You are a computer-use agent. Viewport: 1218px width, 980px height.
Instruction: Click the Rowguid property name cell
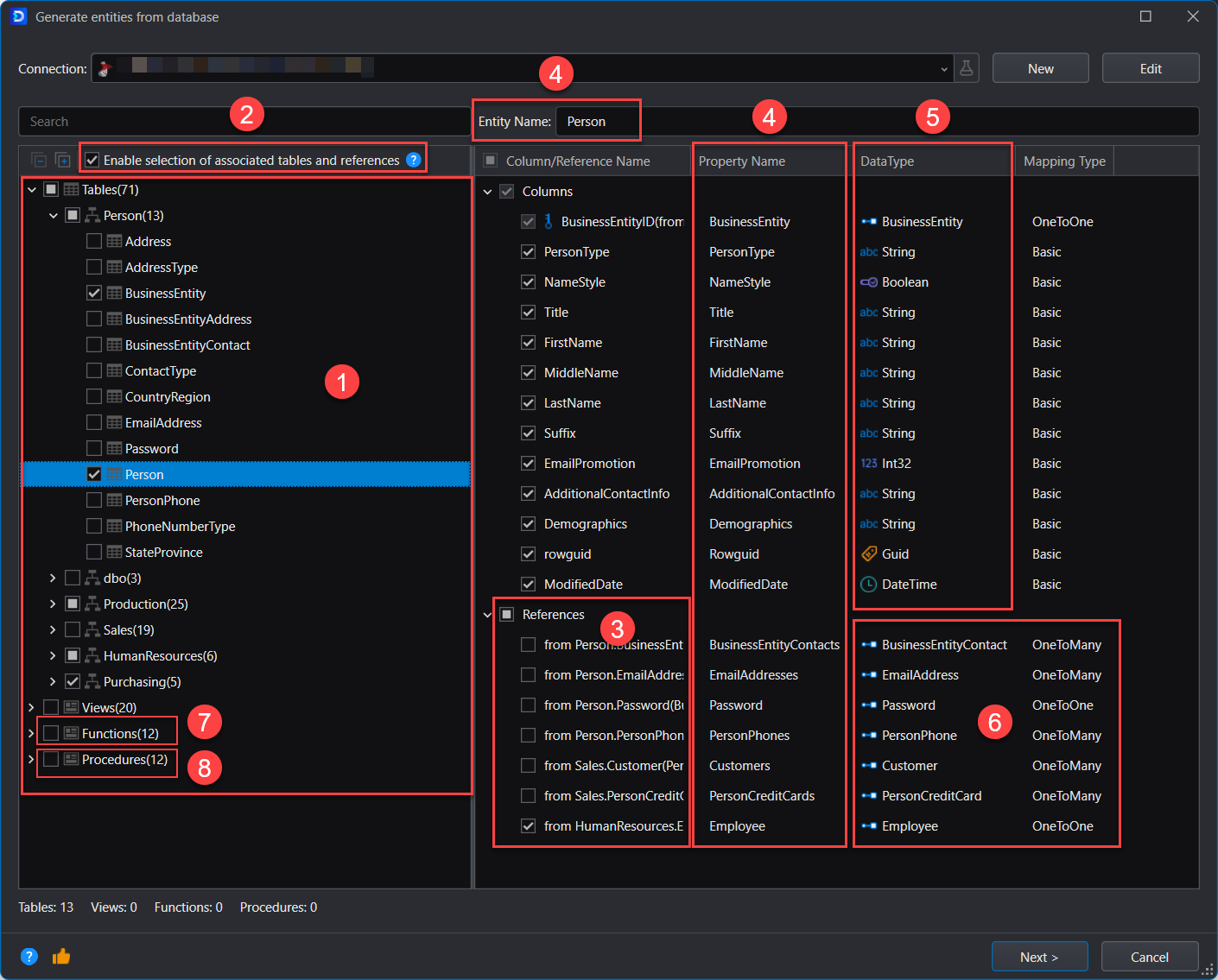click(x=734, y=553)
